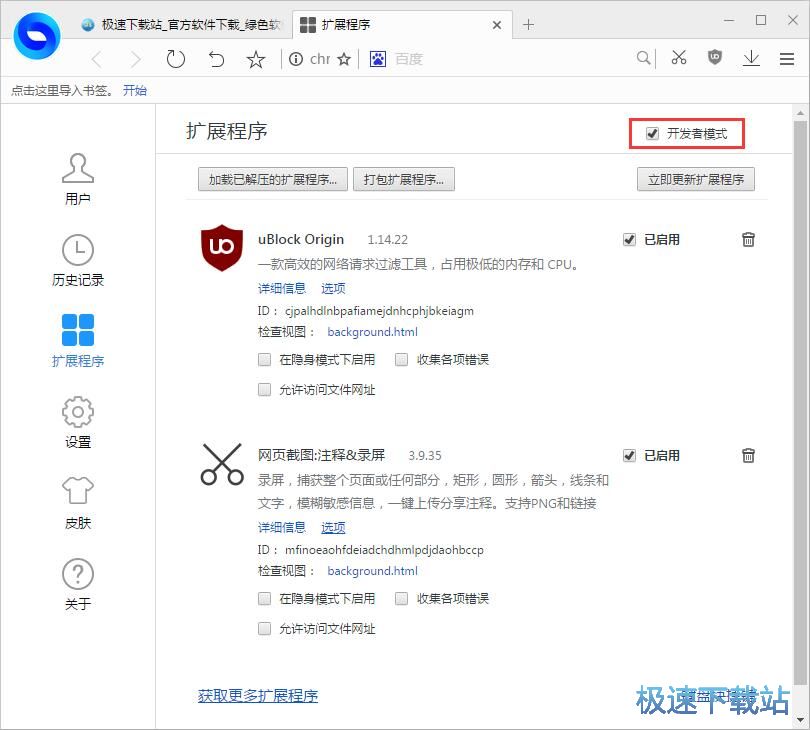
Task: Open 网页截图 选项 link
Action: (x=333, y=527)
